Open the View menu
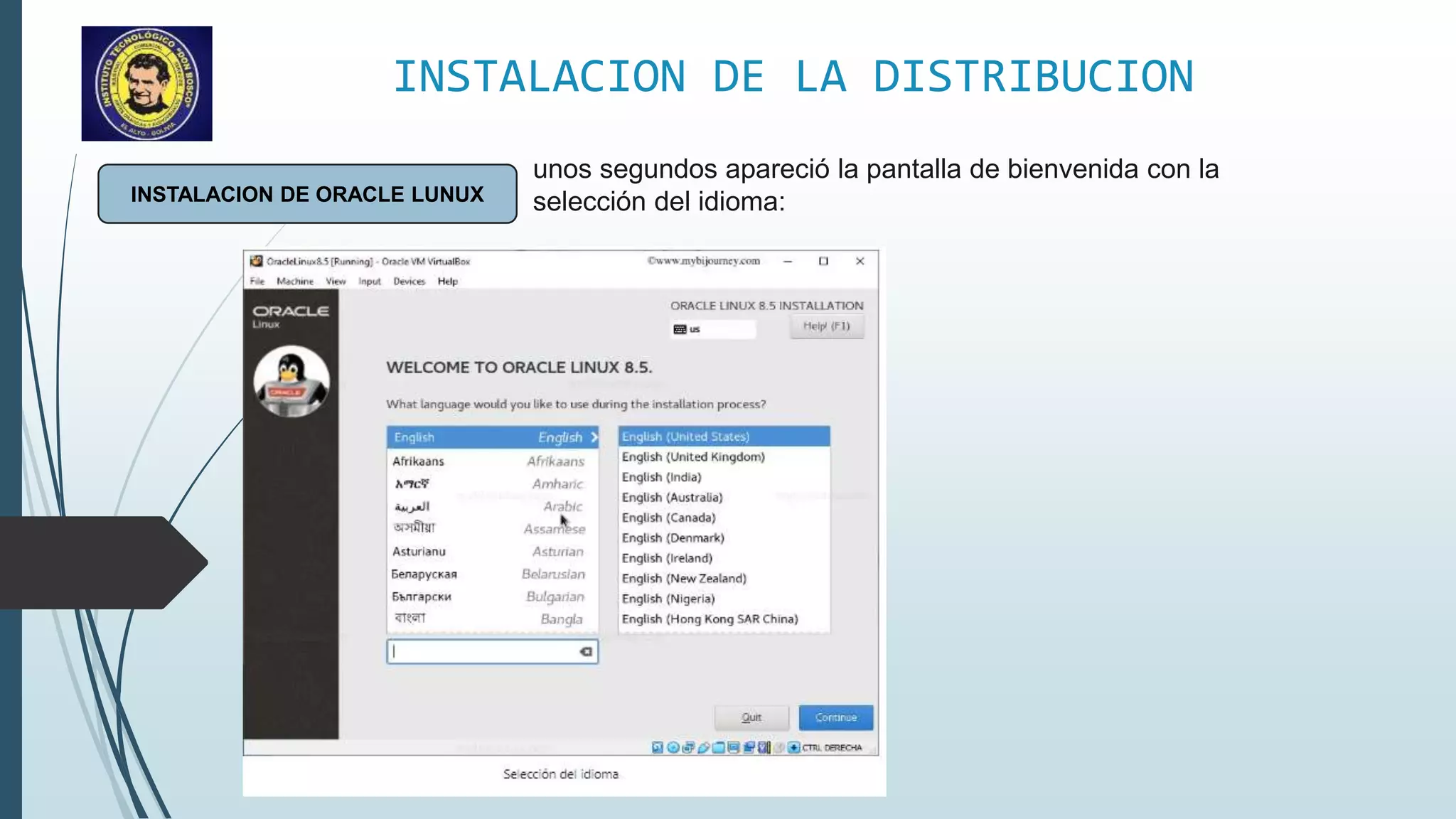1456x819 pixels. click(336, 282)
